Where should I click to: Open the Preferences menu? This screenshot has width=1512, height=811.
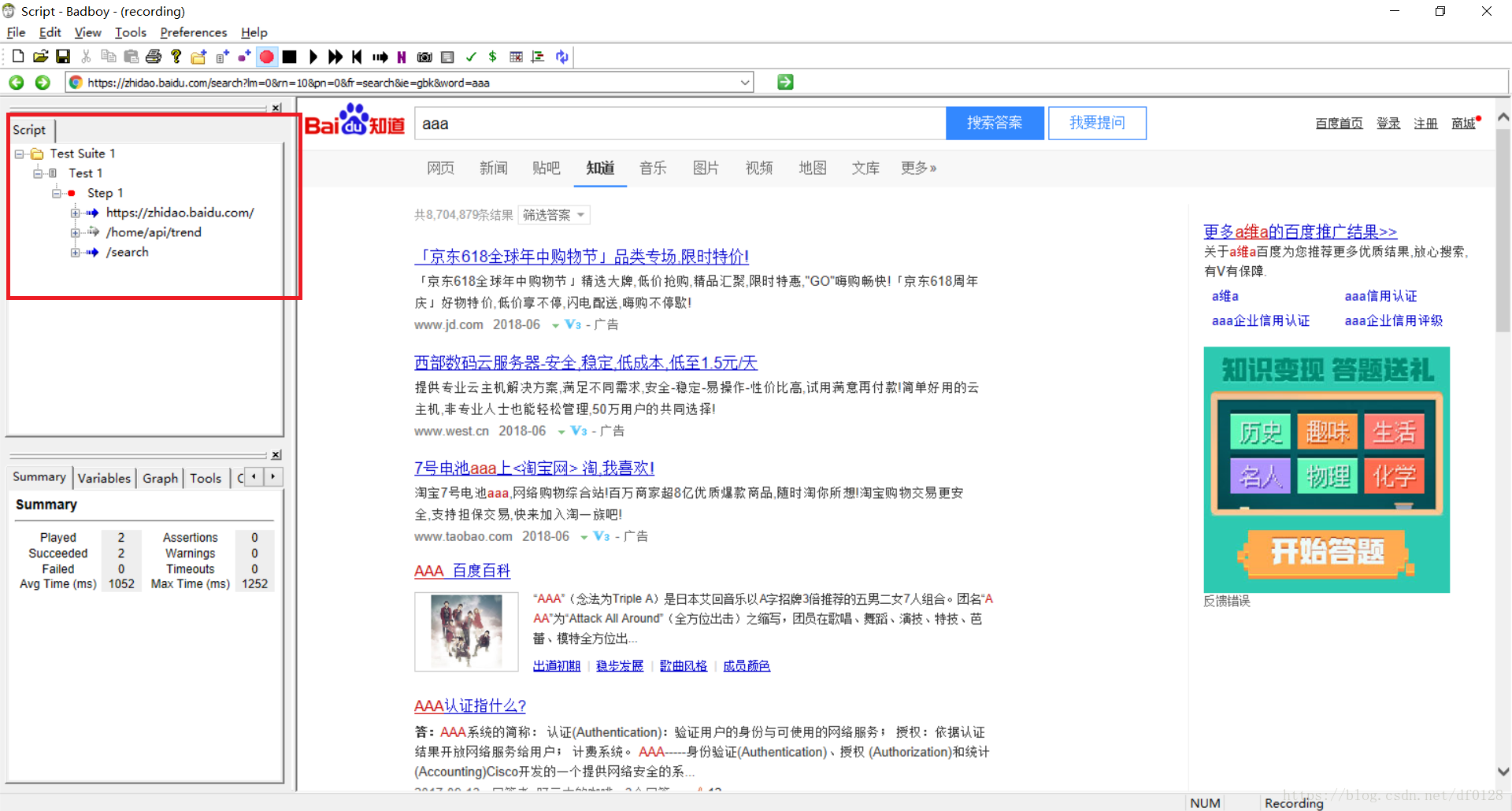pyautogui.click(x=193, y=32)
